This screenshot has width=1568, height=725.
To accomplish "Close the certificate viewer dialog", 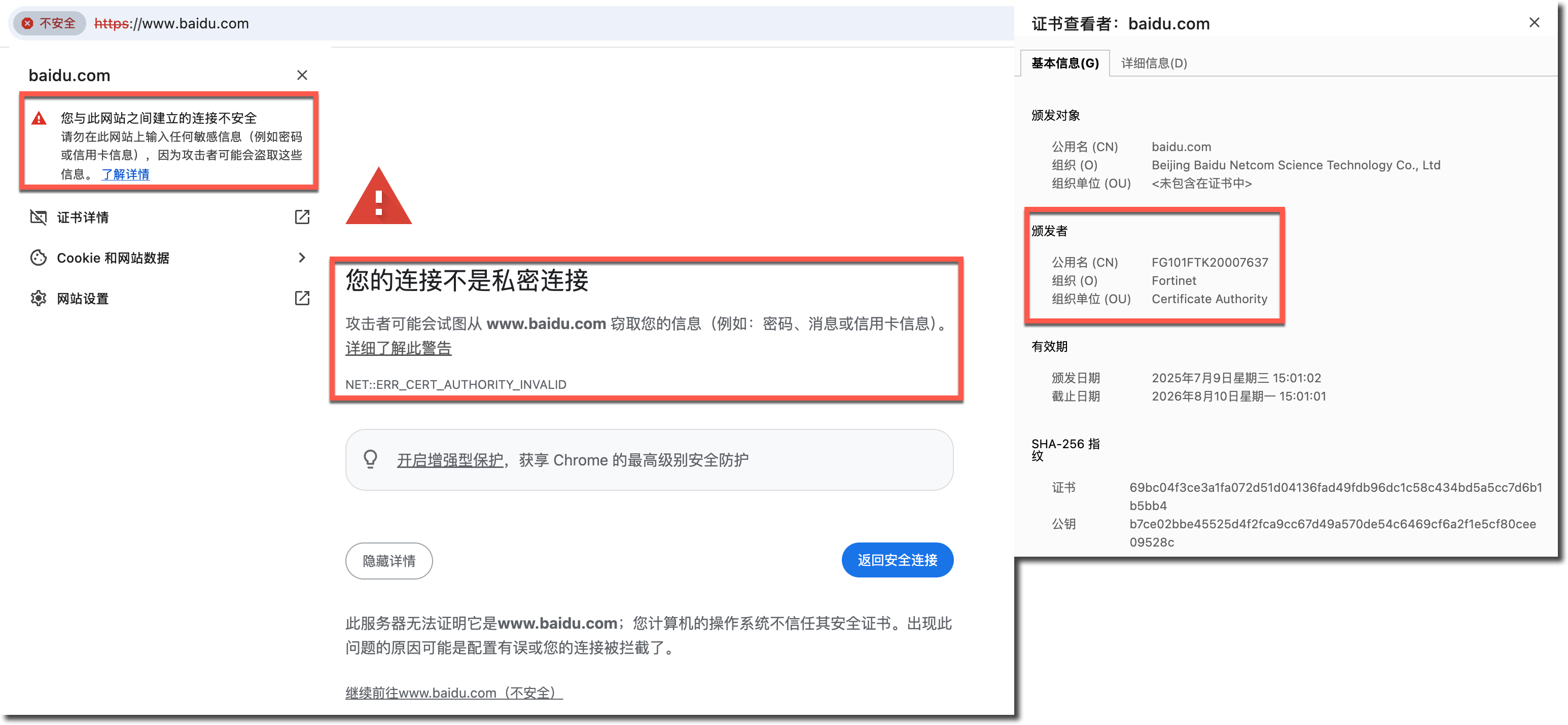I will (1534, 22).
